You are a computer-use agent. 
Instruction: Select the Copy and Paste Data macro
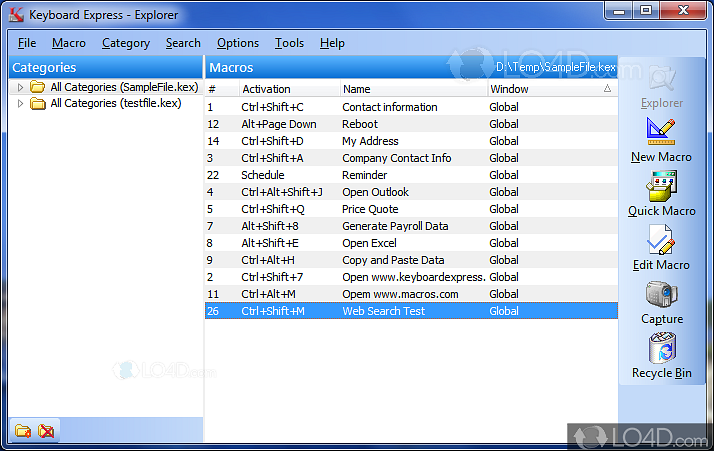[411, 260]
